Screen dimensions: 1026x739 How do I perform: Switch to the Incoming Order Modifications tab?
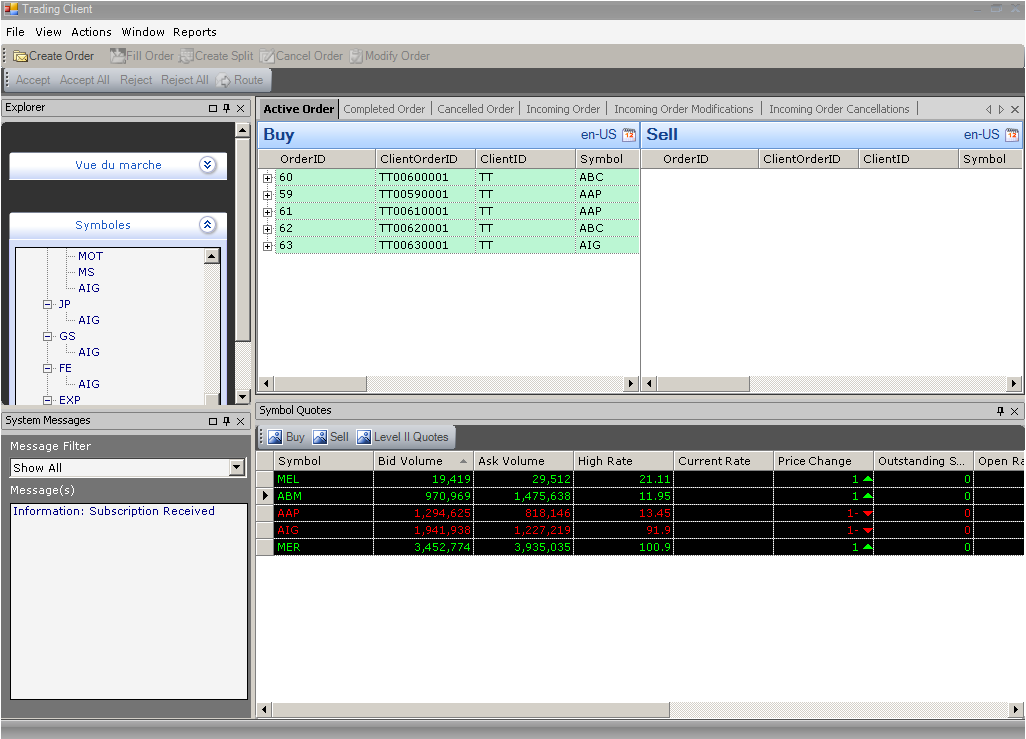point(683,109)
